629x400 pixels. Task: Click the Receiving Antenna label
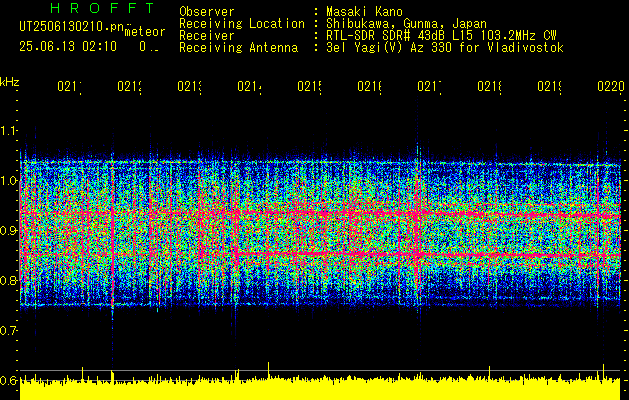click(238, 48)
